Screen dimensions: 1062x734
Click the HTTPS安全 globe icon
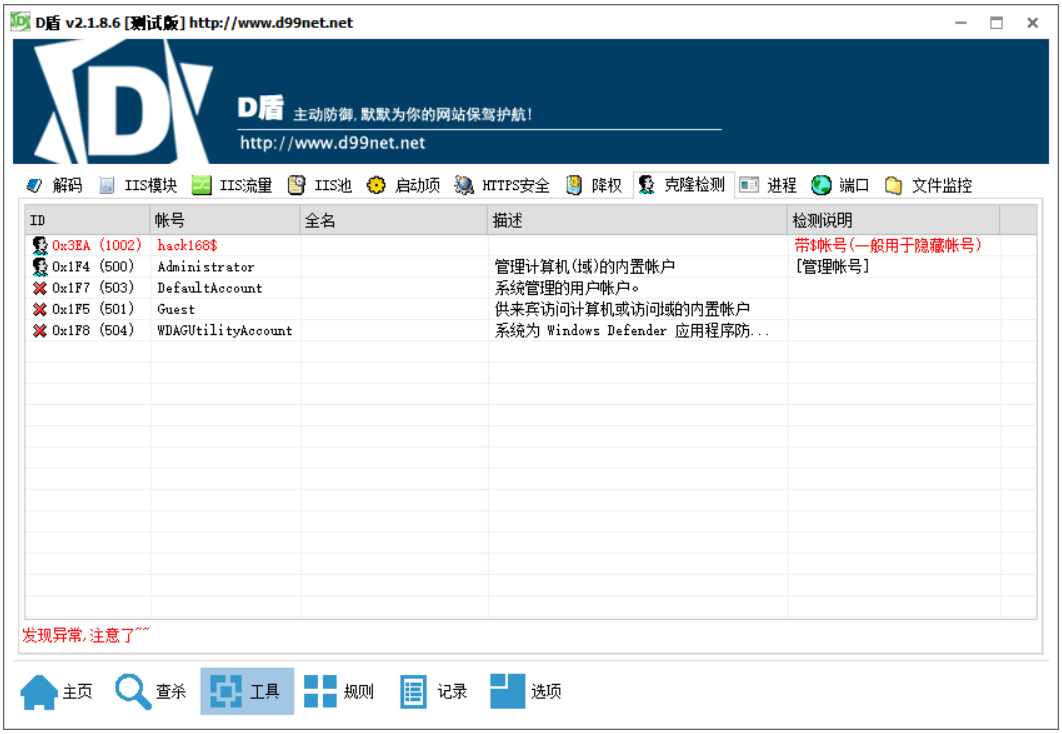(x=464, y=185)
